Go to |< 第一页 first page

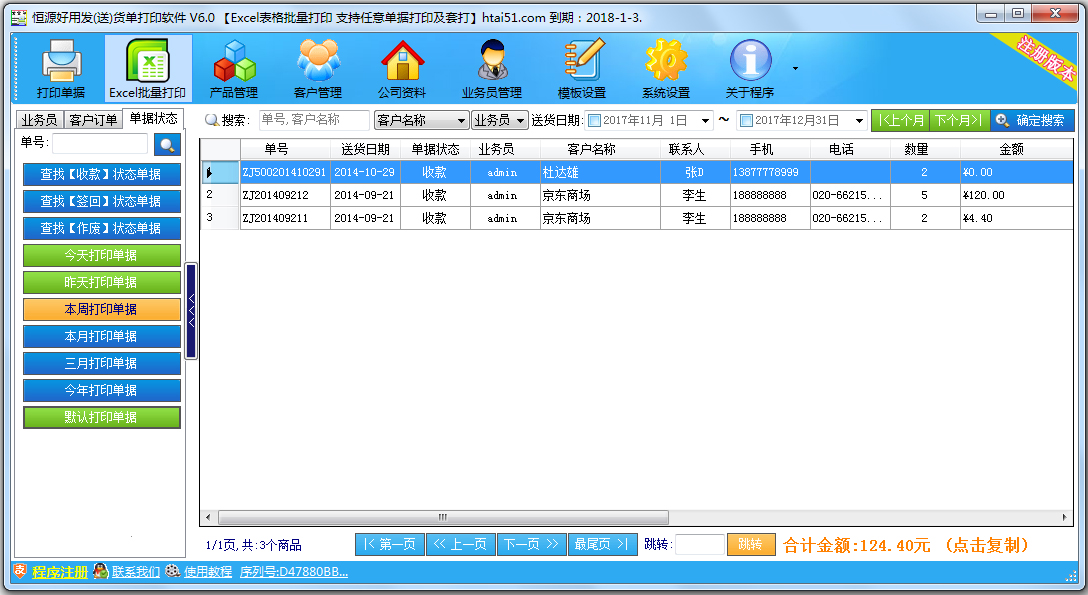pyautogui.click(x=390, y=544)
